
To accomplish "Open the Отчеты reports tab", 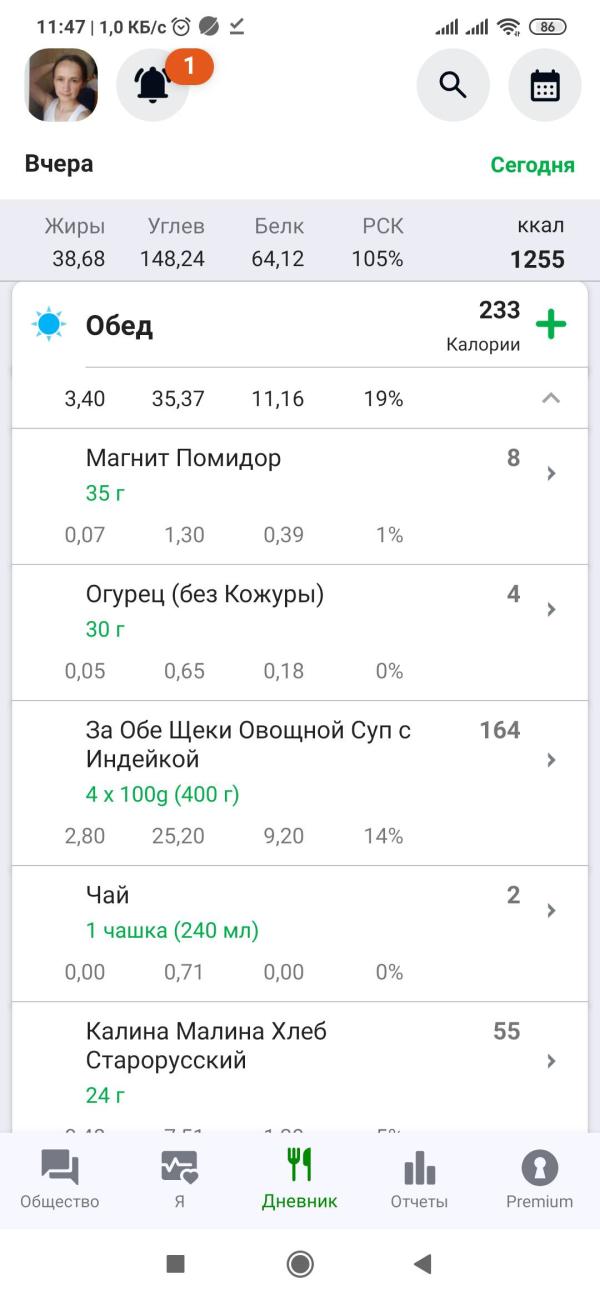I will click(x=419, y=1180).
